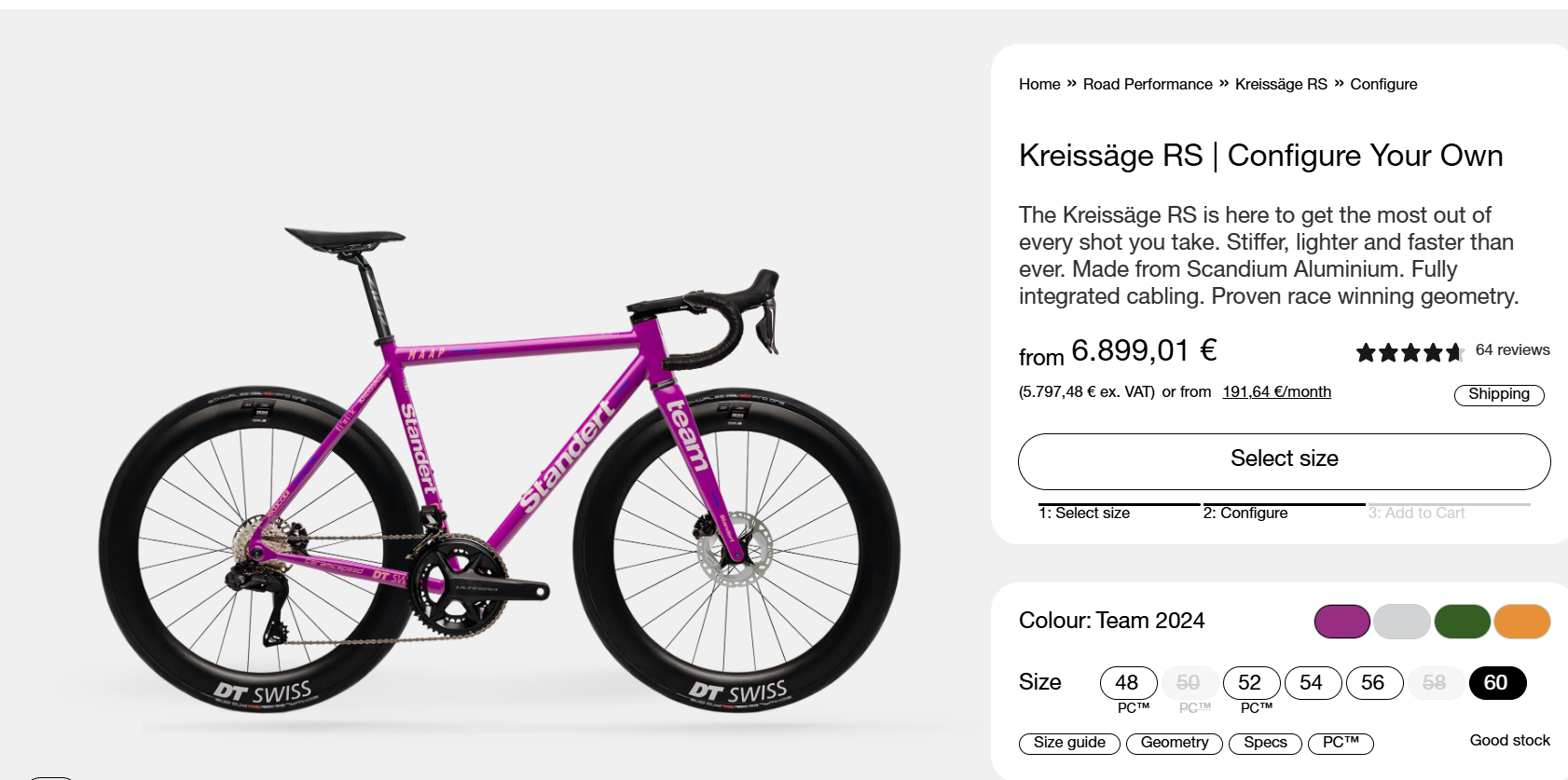The image size is (1568, 780).
Task: Choose frame size 48
Action: point(1128,683)
